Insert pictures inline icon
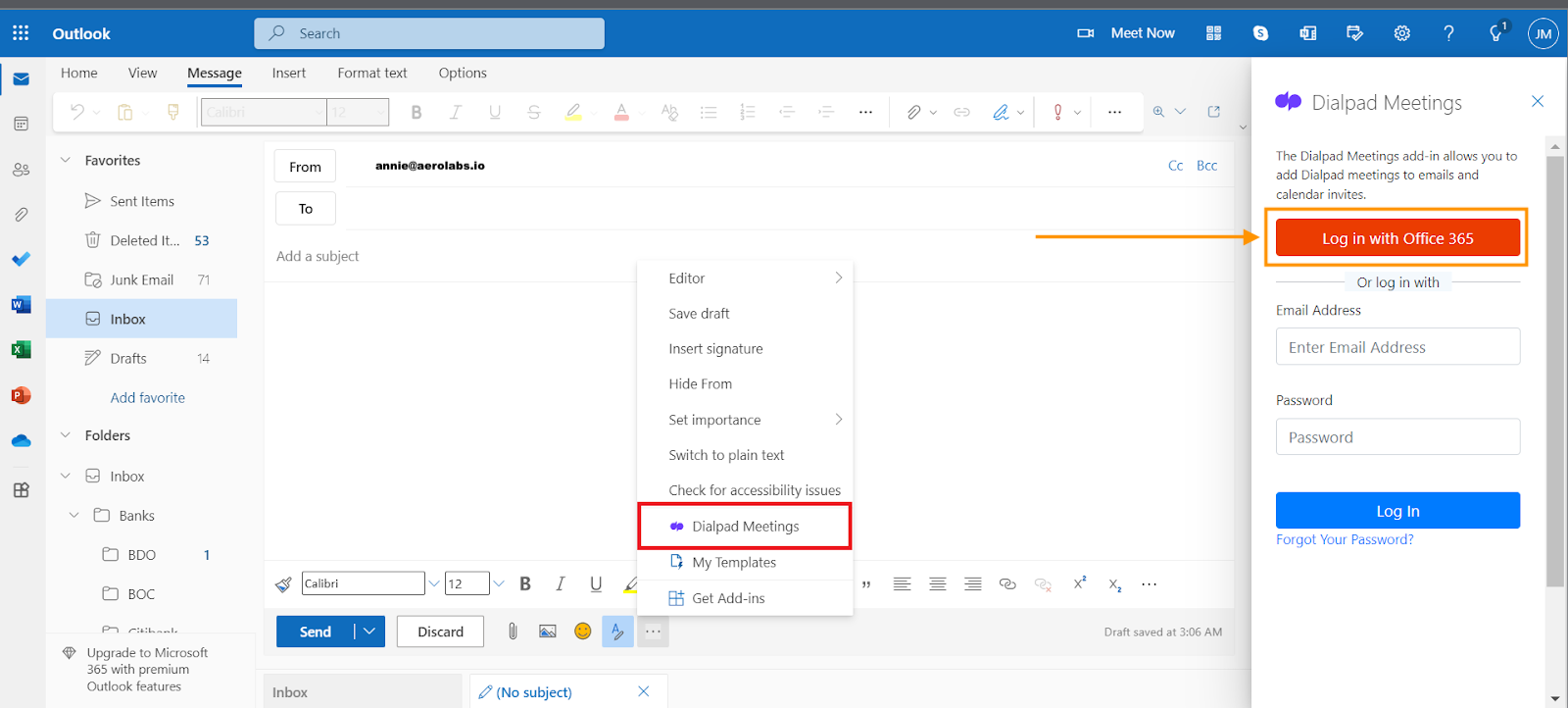Screen dimensions: 1568x708 (x=548, y=632)
